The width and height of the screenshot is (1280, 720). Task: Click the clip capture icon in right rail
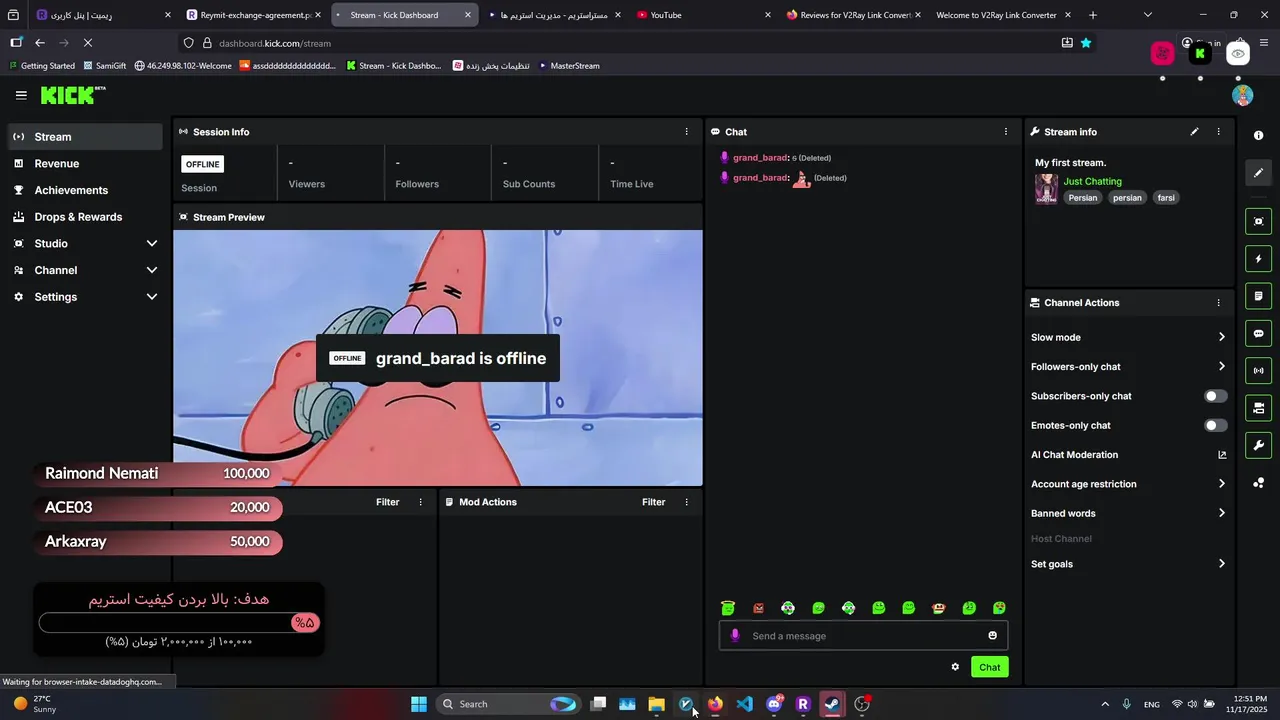pos(1258,222)
